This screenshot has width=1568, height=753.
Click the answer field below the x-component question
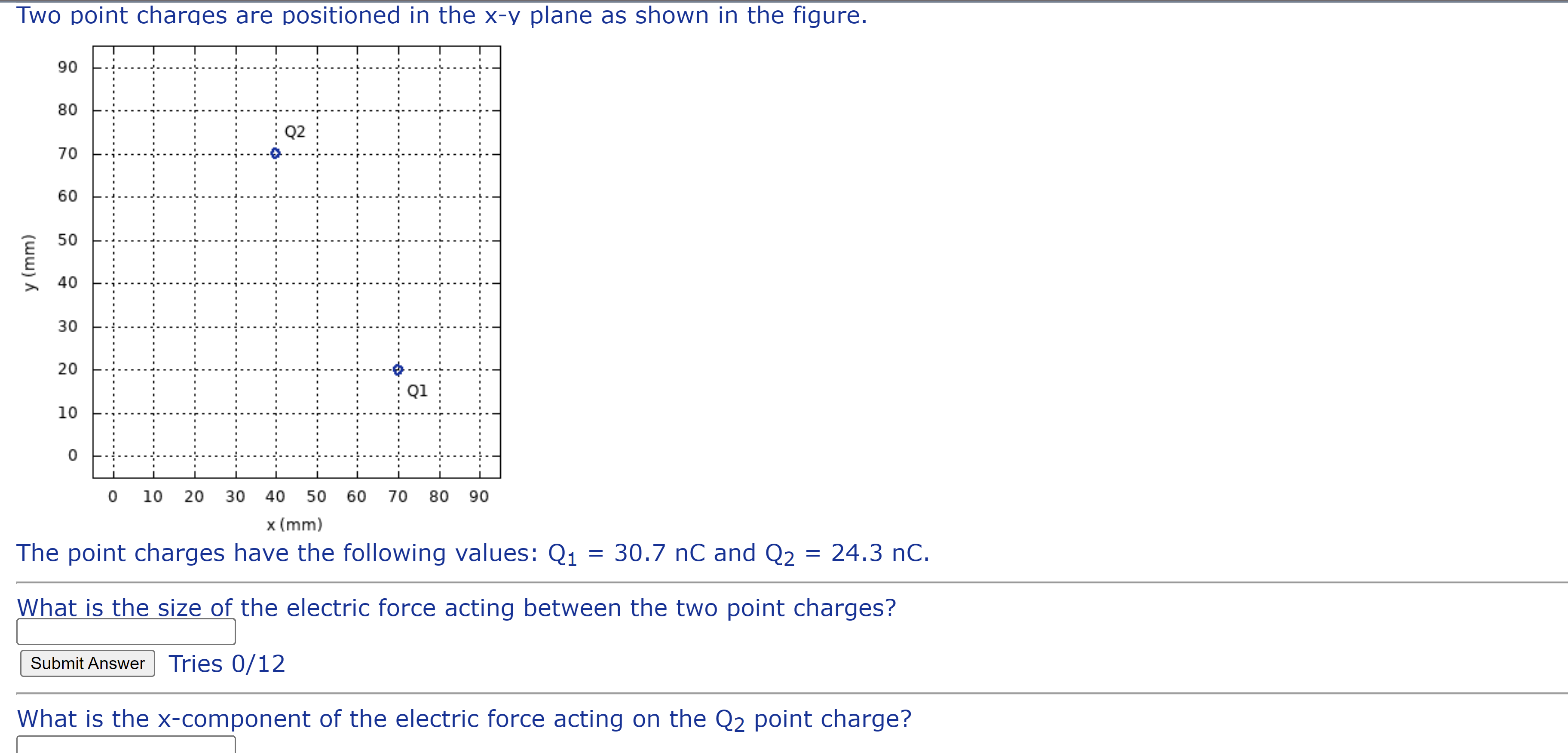[x=126, y=746]
